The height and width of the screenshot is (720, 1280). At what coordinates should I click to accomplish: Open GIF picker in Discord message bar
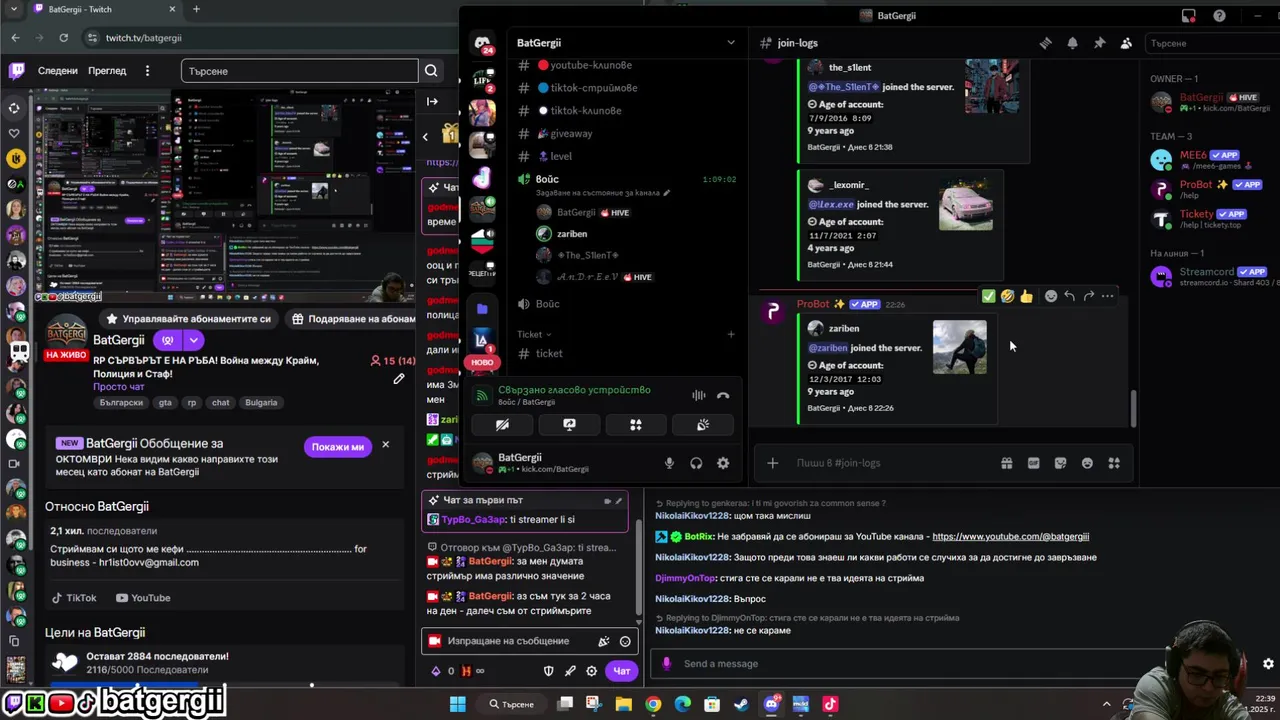coord(1033,463)
